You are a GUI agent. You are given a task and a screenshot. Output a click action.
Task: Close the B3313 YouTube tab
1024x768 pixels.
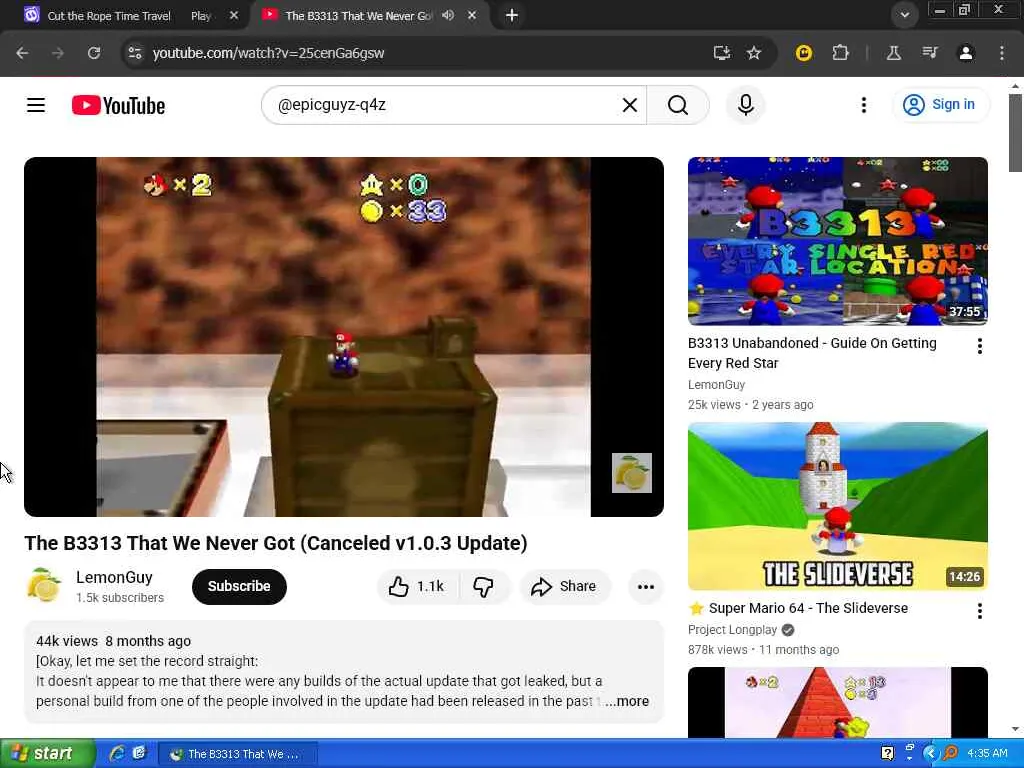(x=472, y=15)
